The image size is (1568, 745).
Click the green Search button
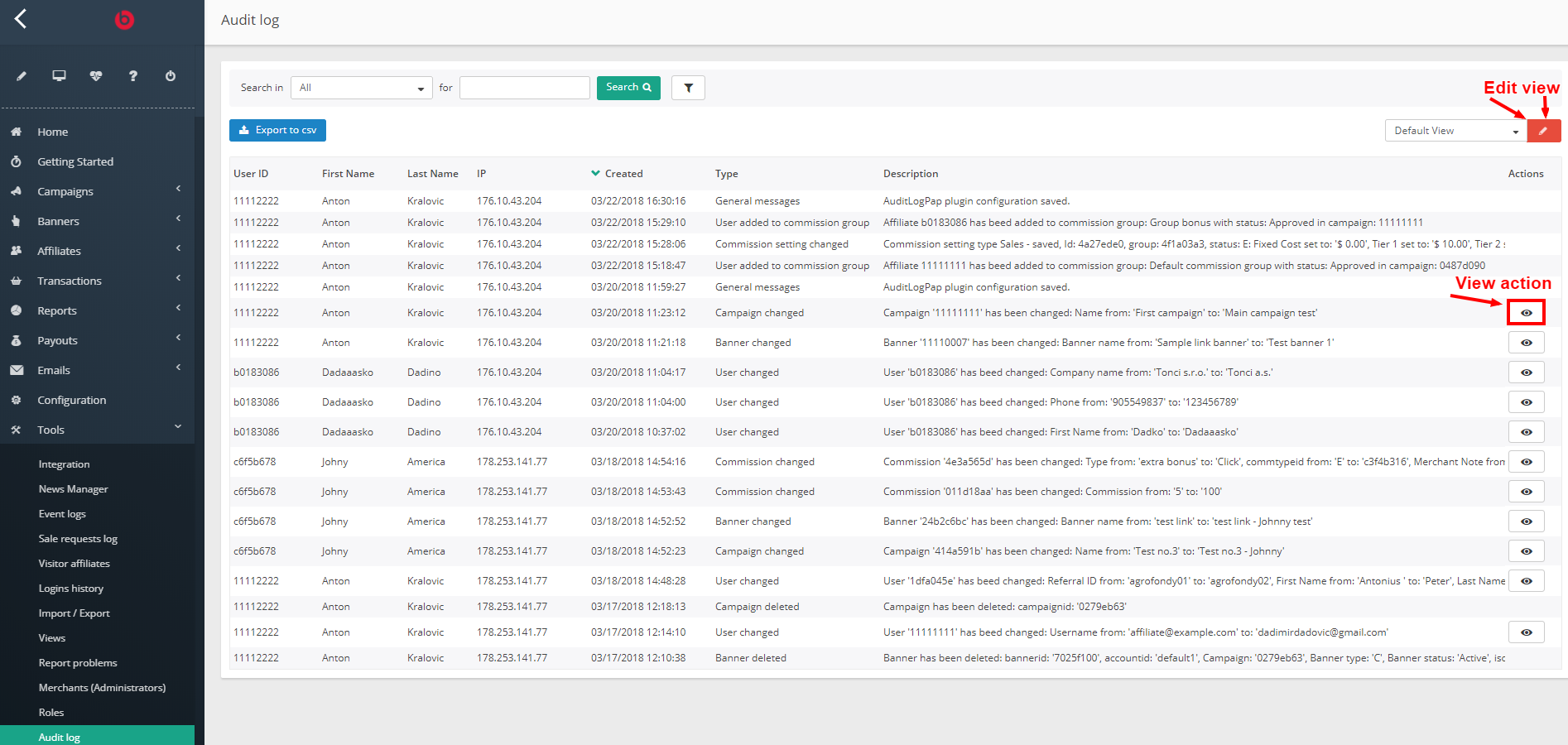(628, 88)
